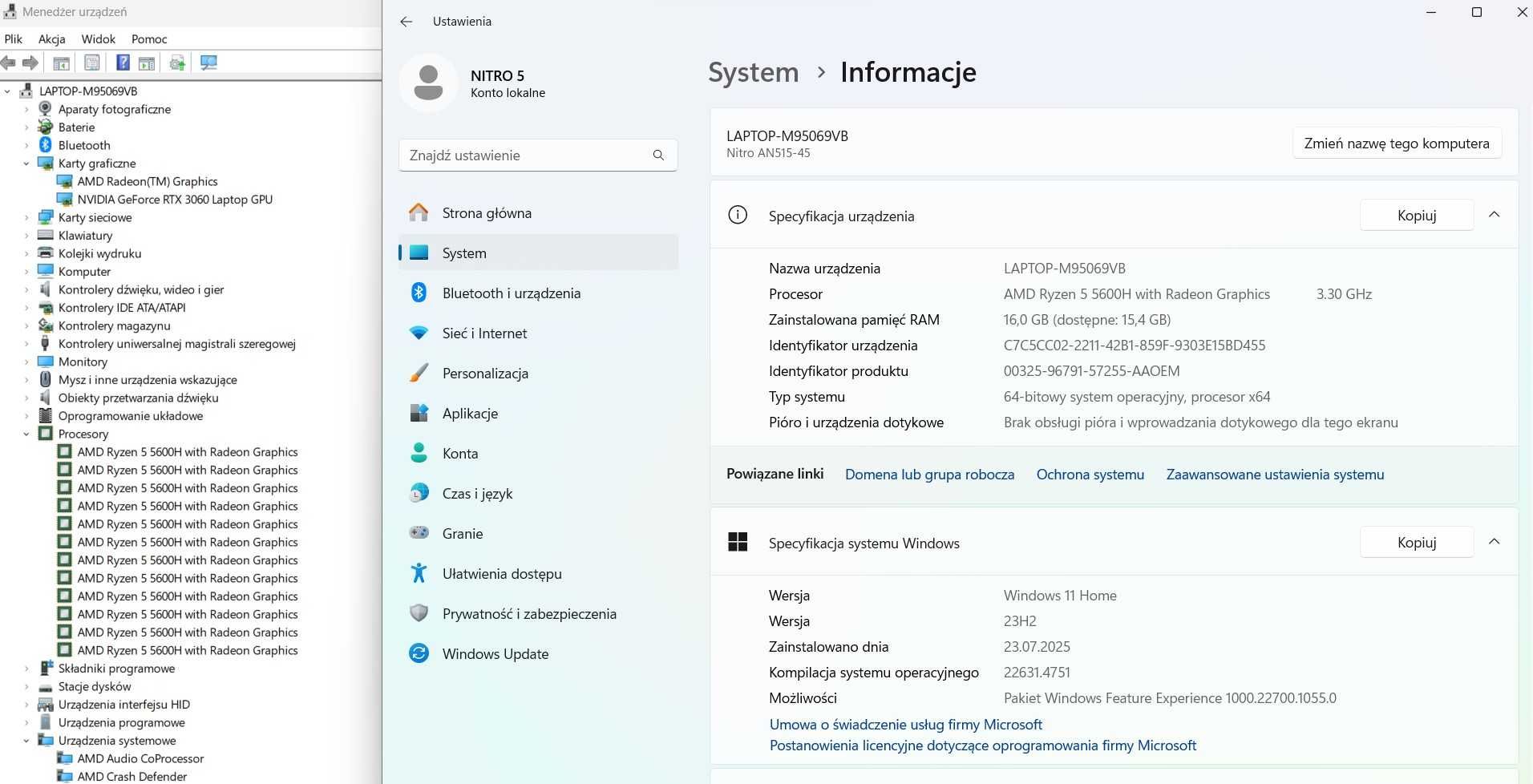1533x784 pixels.
Task: Open the Widok menu
Action: tap(99, 38)
